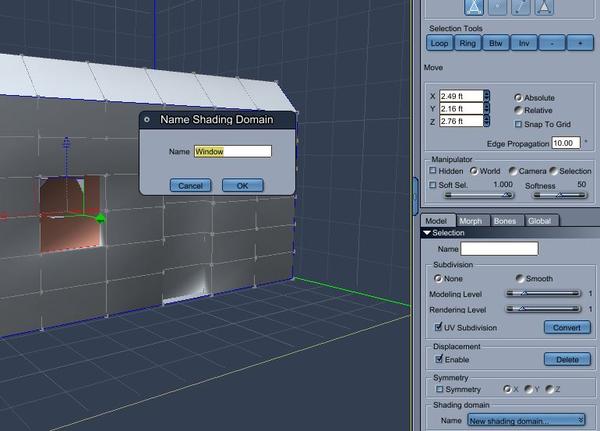Grow selection with the plus button

(580, 43)
